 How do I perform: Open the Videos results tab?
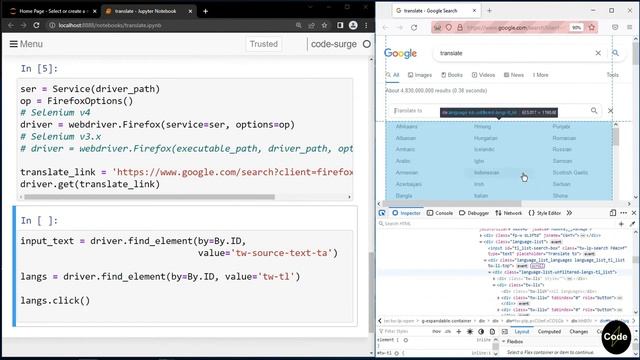click(x=483, y=75)
